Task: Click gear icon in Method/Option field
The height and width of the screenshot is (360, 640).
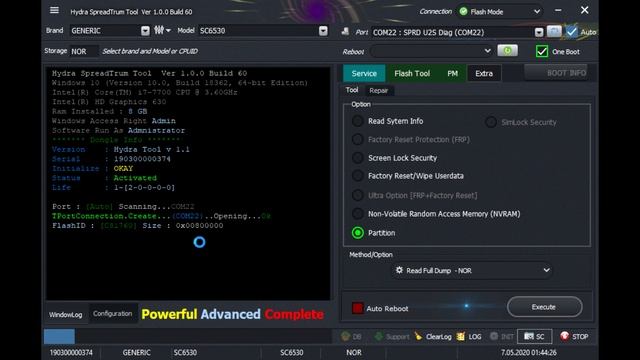Action: (399, 270)
